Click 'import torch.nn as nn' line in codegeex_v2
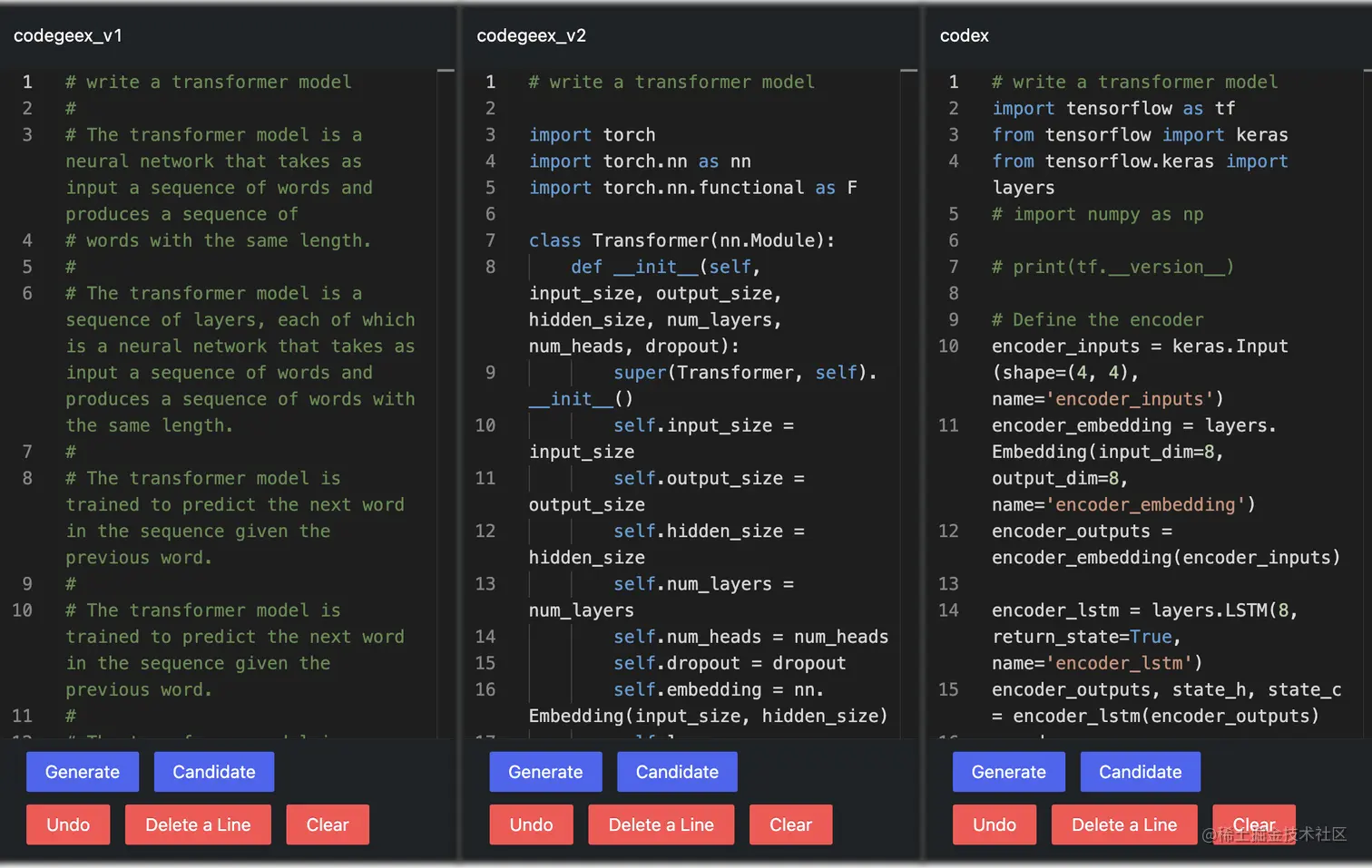The width and height of the screenshot is (1372, 868). (641, 161)
